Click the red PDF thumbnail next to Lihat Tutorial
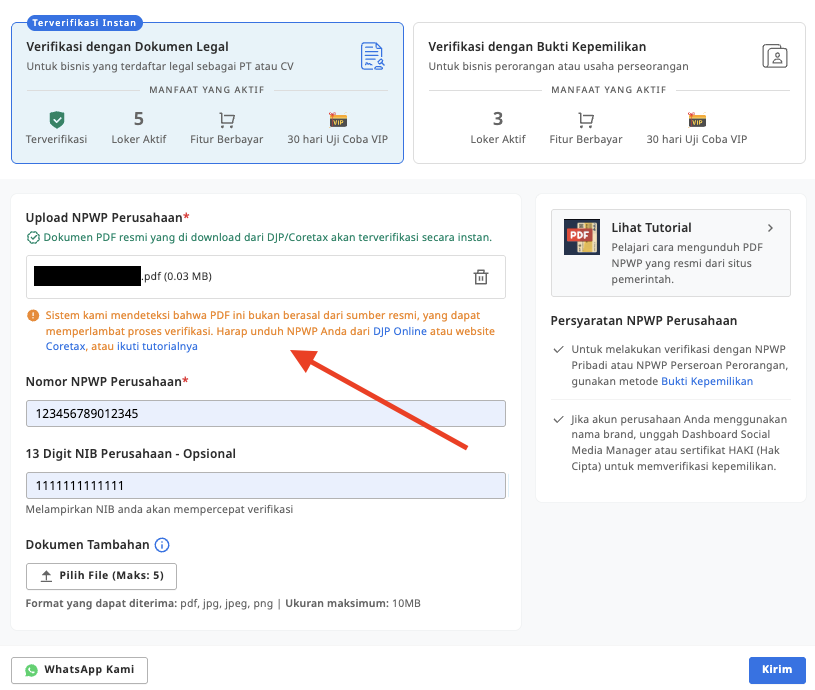The height and width of the screenshot is (690, 815). 581,238
